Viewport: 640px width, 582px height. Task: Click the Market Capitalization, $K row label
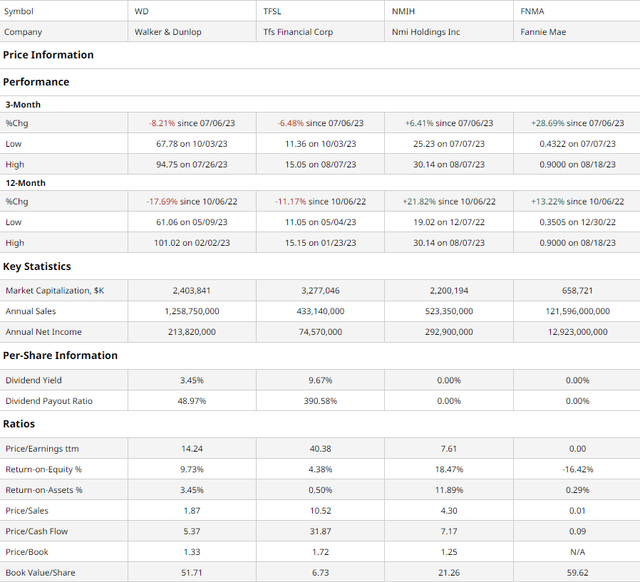[x=55, y=291]
